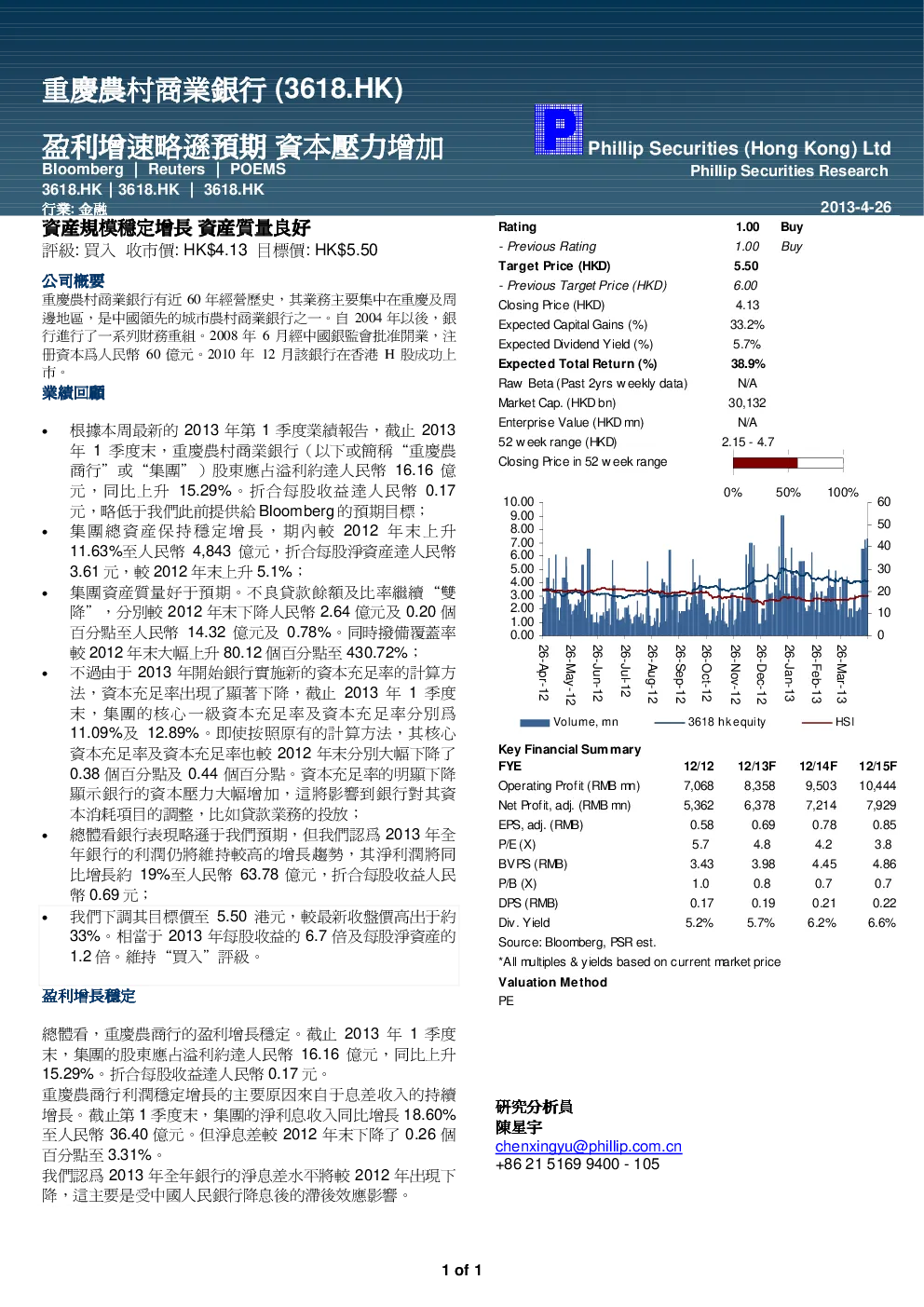This screenshot has height=1307, width=924.
Task: Select the Phillip Securities Research text
Action: (789, 171)
